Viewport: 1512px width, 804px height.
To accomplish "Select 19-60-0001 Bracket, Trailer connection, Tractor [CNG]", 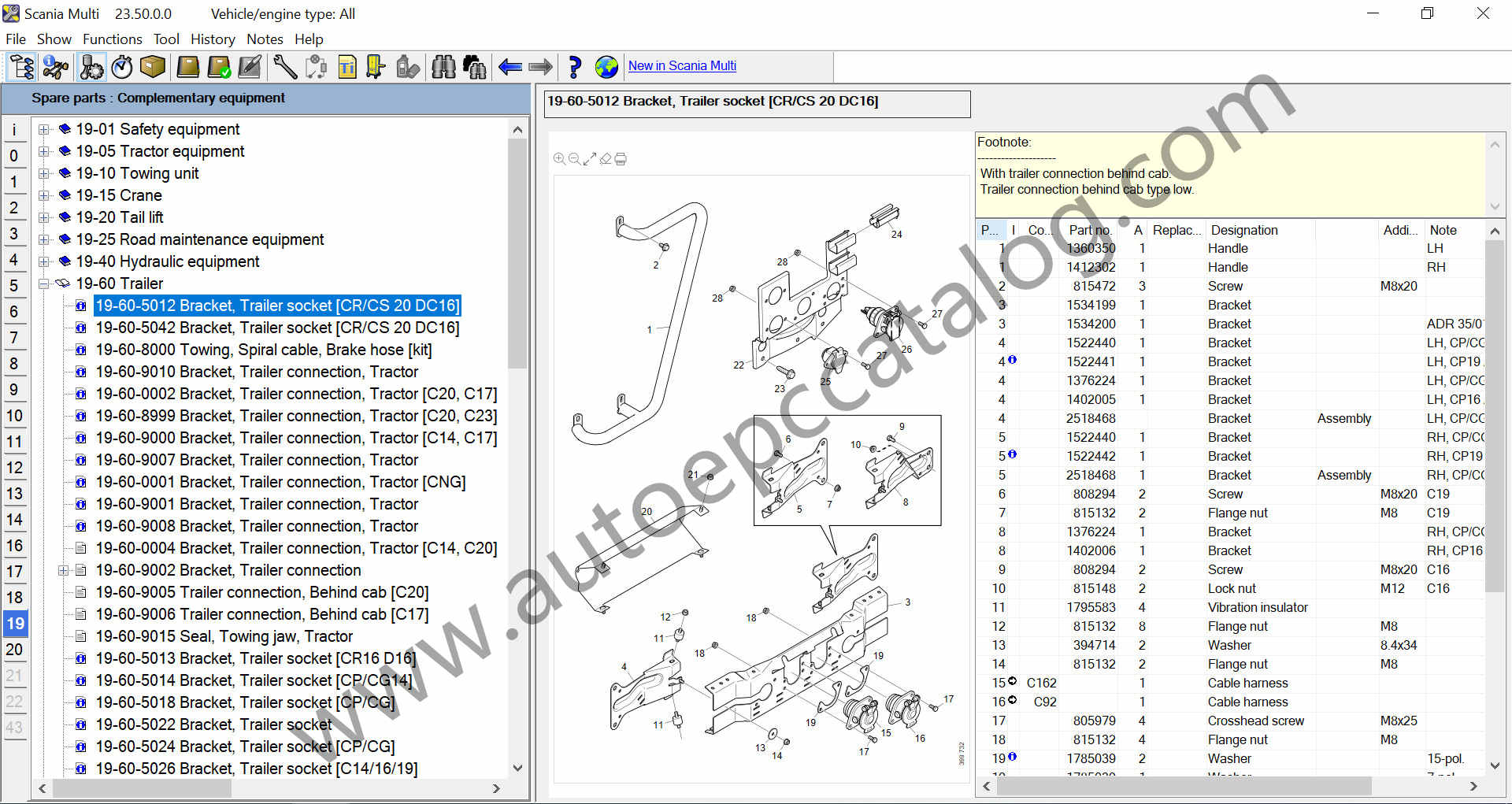I will pyautogui.click(x=280, y=482).
